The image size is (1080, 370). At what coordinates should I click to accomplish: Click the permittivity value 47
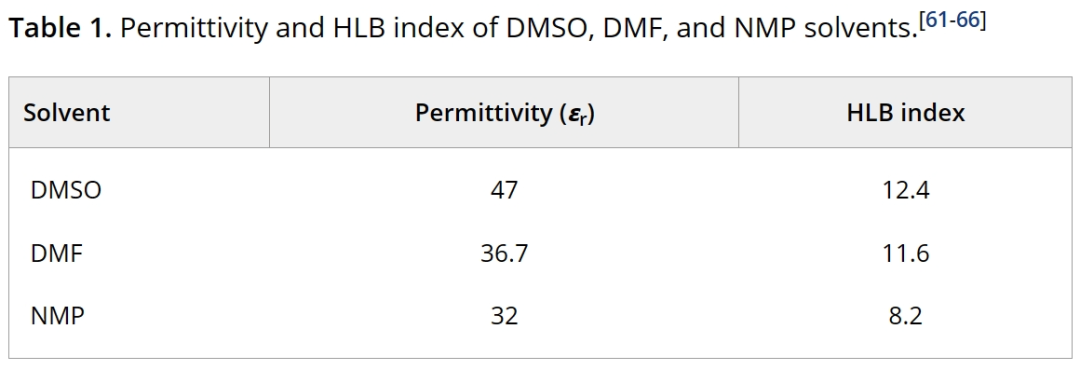click(x=504, y=189)
